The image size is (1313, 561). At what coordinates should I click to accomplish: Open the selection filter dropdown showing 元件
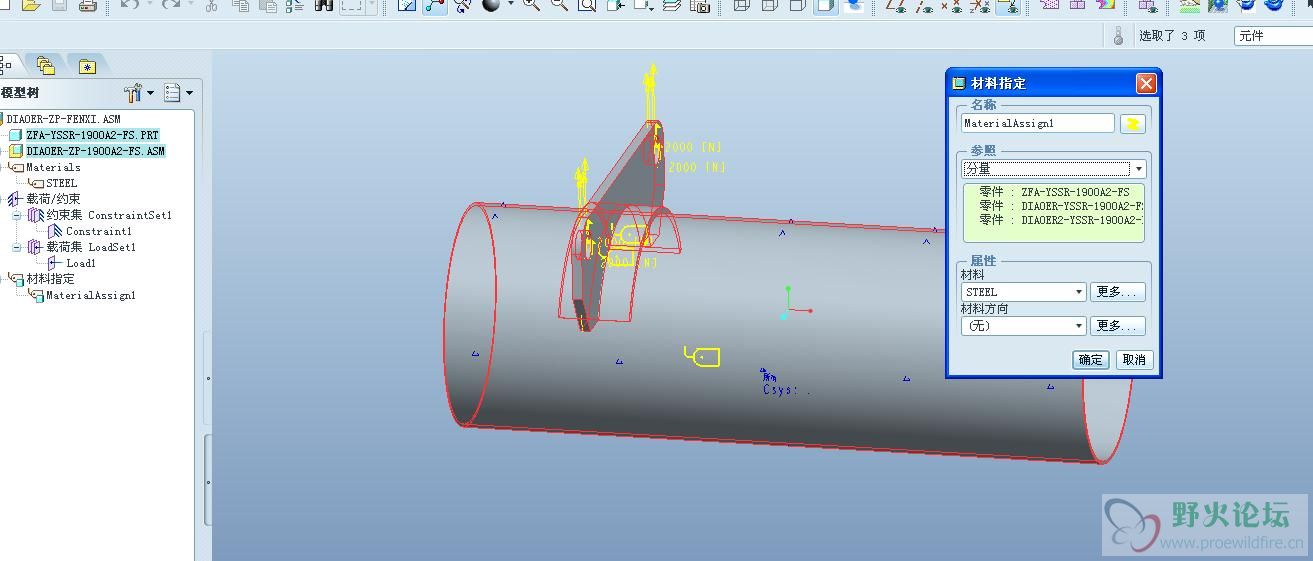[x=1274, y=35]
